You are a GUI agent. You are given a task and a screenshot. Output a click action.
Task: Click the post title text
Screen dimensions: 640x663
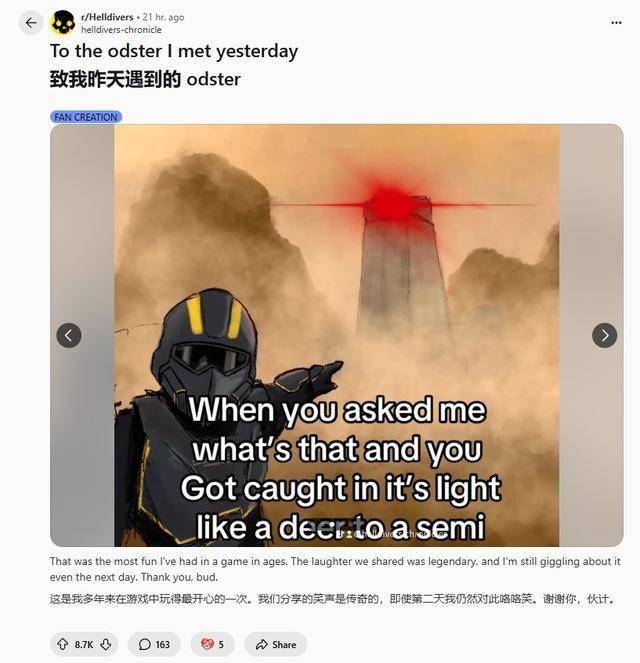click(174, 51)
